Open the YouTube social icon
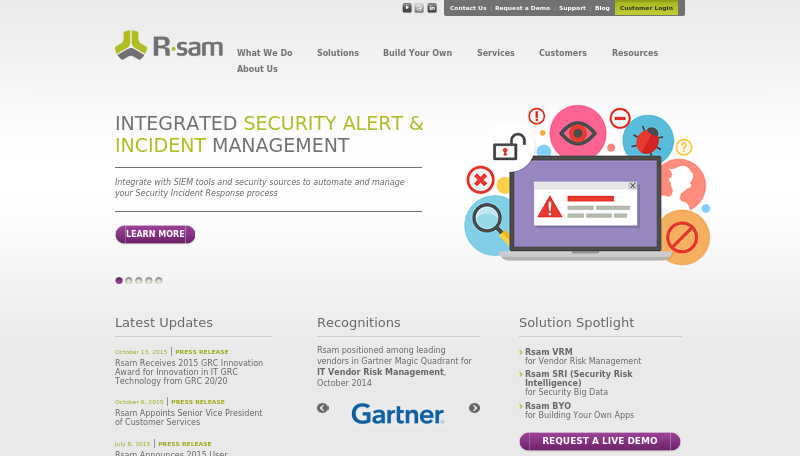Viewport: 800px width, 456px height. point(407,8)
